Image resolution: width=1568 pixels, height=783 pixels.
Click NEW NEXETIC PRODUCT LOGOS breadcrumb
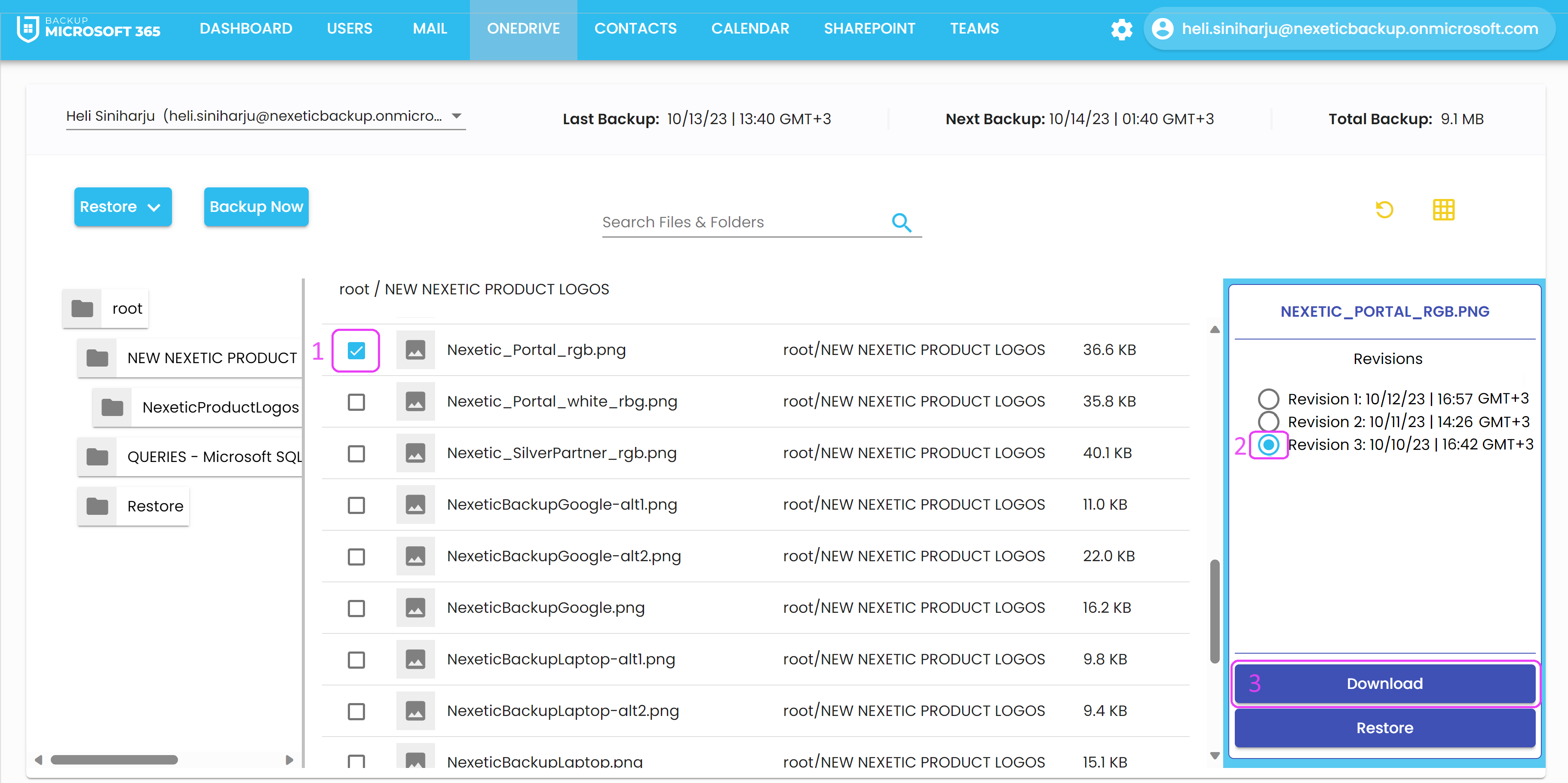497,290
